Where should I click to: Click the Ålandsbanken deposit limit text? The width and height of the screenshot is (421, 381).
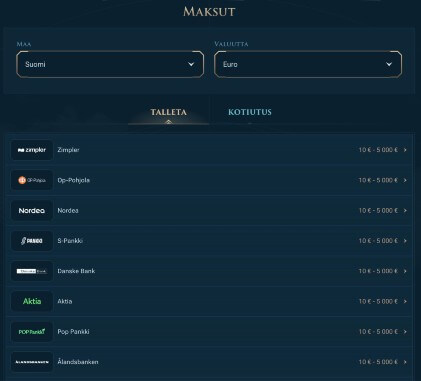click(378, 362)
